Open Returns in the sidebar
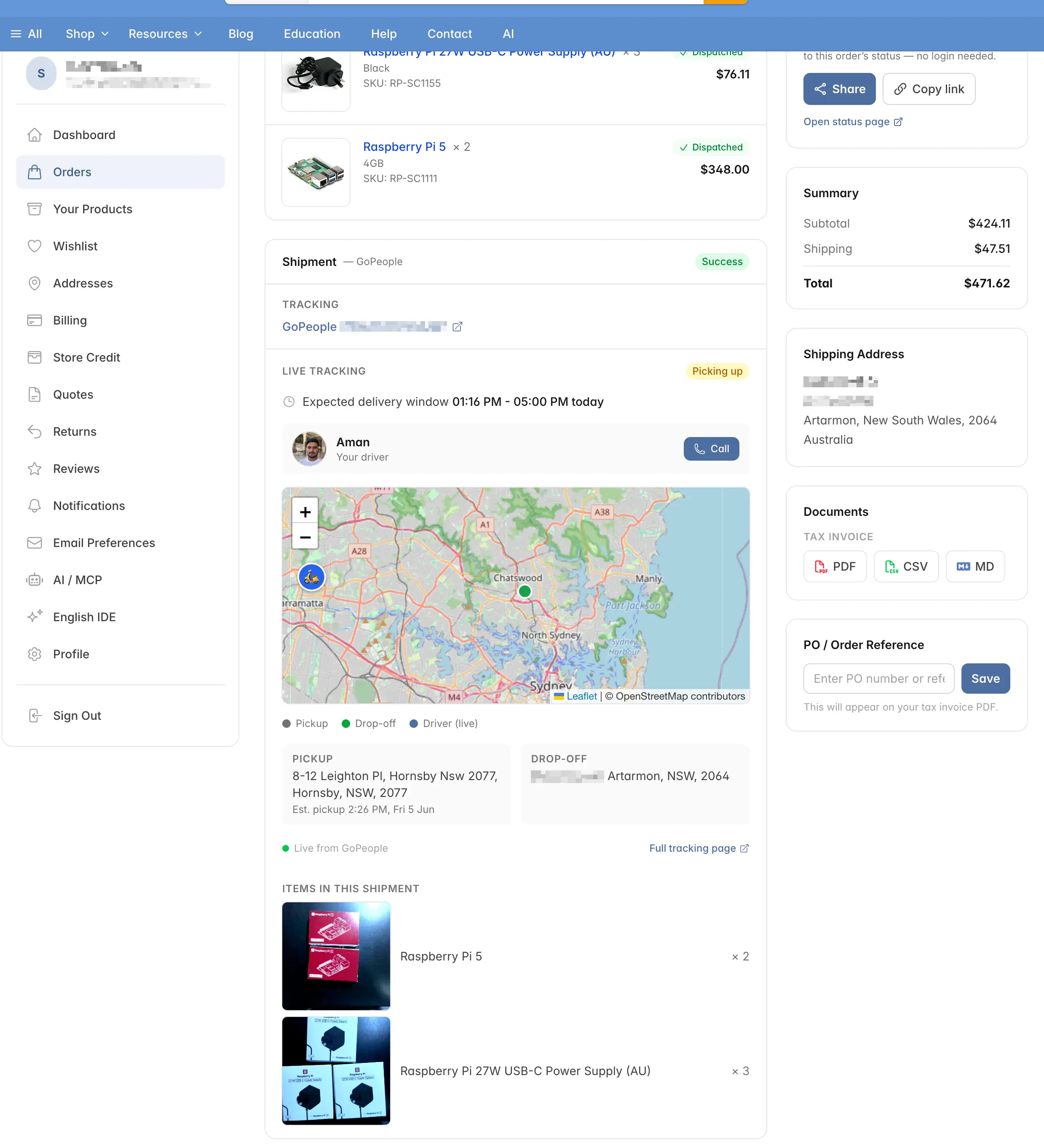The width and height of the screenshot is (1044, 1148). [x=120, y=431]
